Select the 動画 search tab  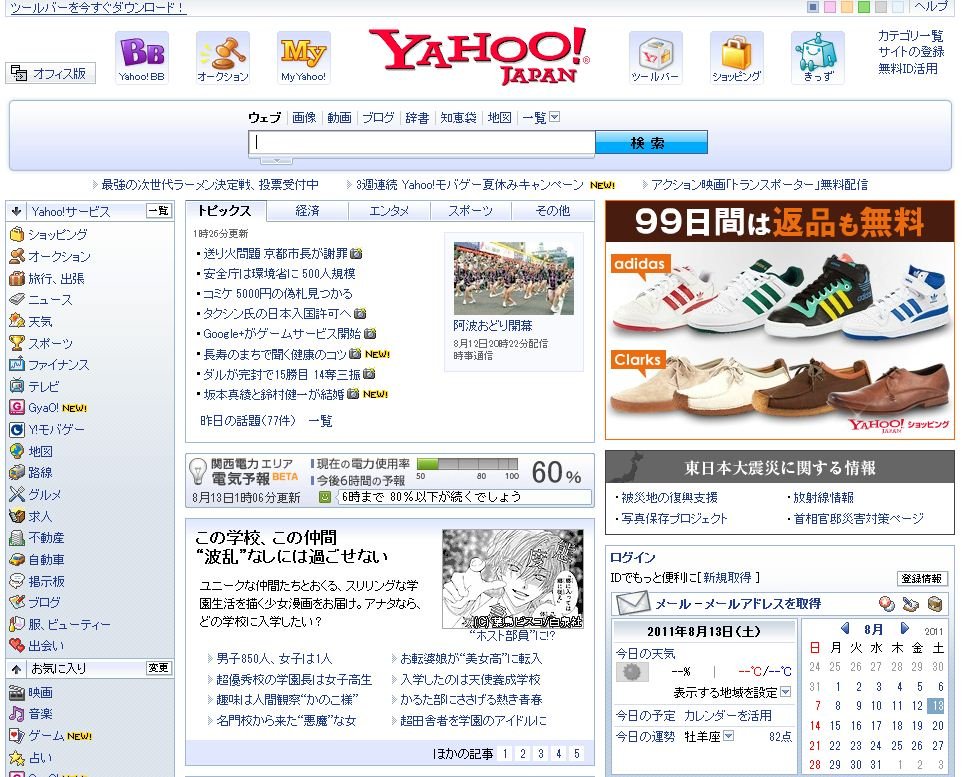[339, 117]
